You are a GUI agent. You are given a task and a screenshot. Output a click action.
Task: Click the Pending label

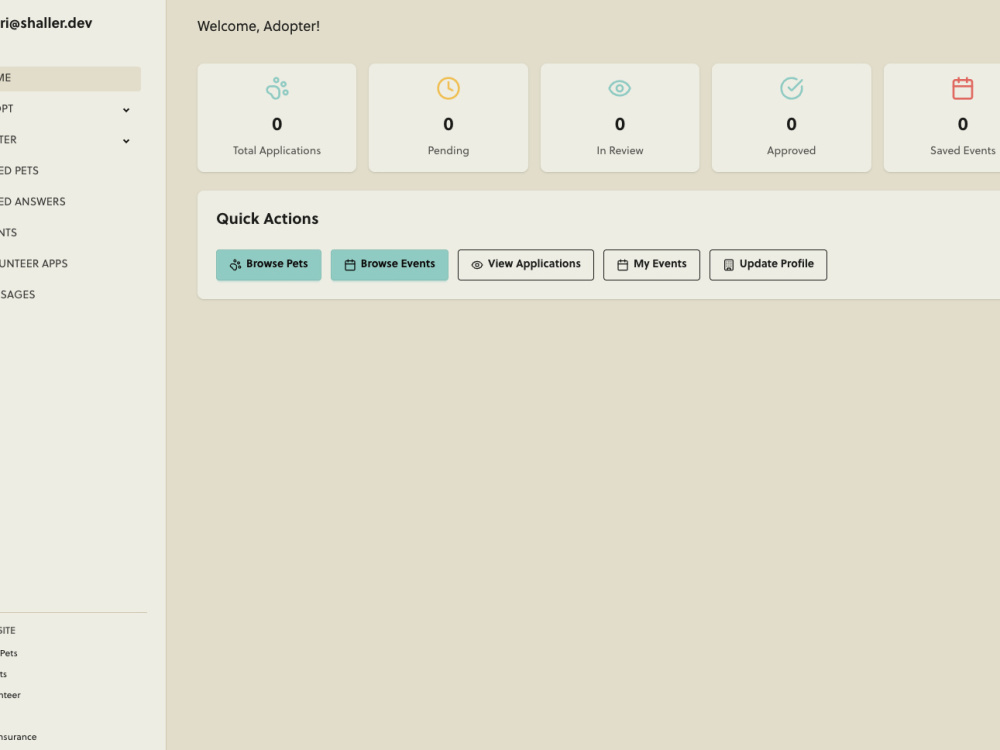448,151
